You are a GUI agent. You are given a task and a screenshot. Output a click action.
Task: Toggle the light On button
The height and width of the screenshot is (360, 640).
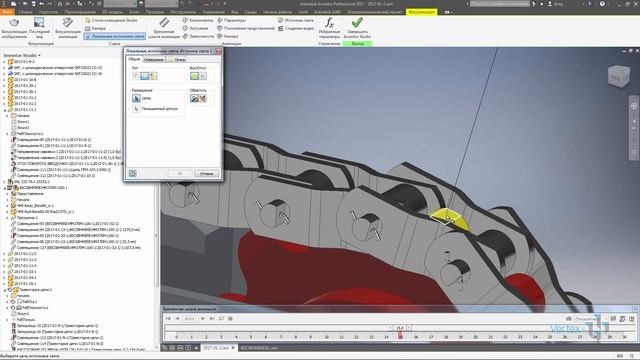[194, 76]
